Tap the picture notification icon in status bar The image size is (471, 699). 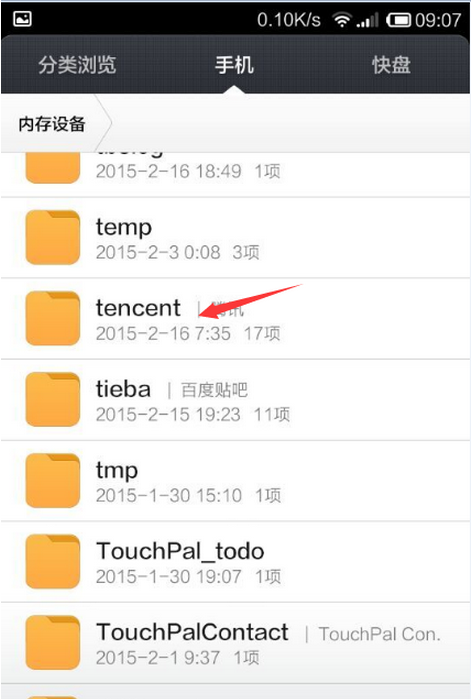(x=22, y=19)
